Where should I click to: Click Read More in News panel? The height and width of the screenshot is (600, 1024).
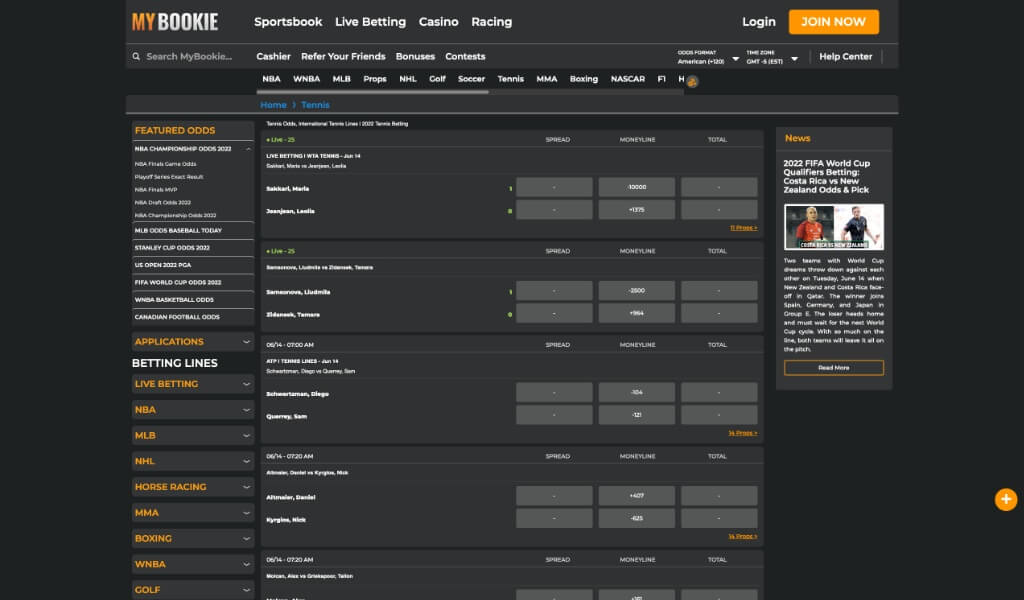tap(834, 368)
